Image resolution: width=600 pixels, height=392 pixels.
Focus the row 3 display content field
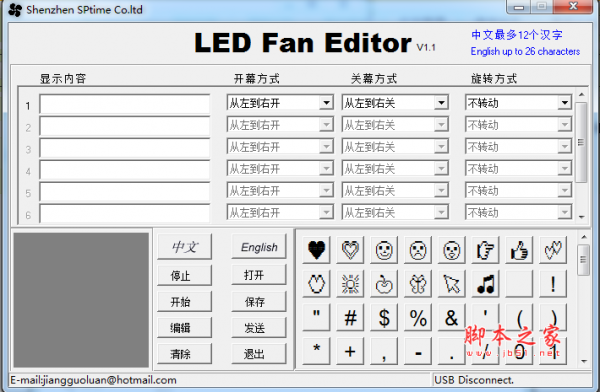(x=125, y=148)
